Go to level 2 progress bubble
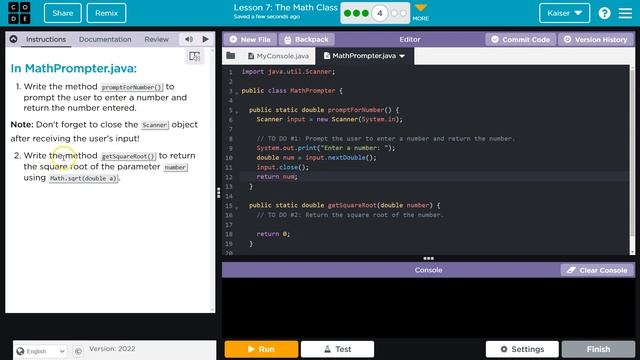640x360 pixels. 356,13
